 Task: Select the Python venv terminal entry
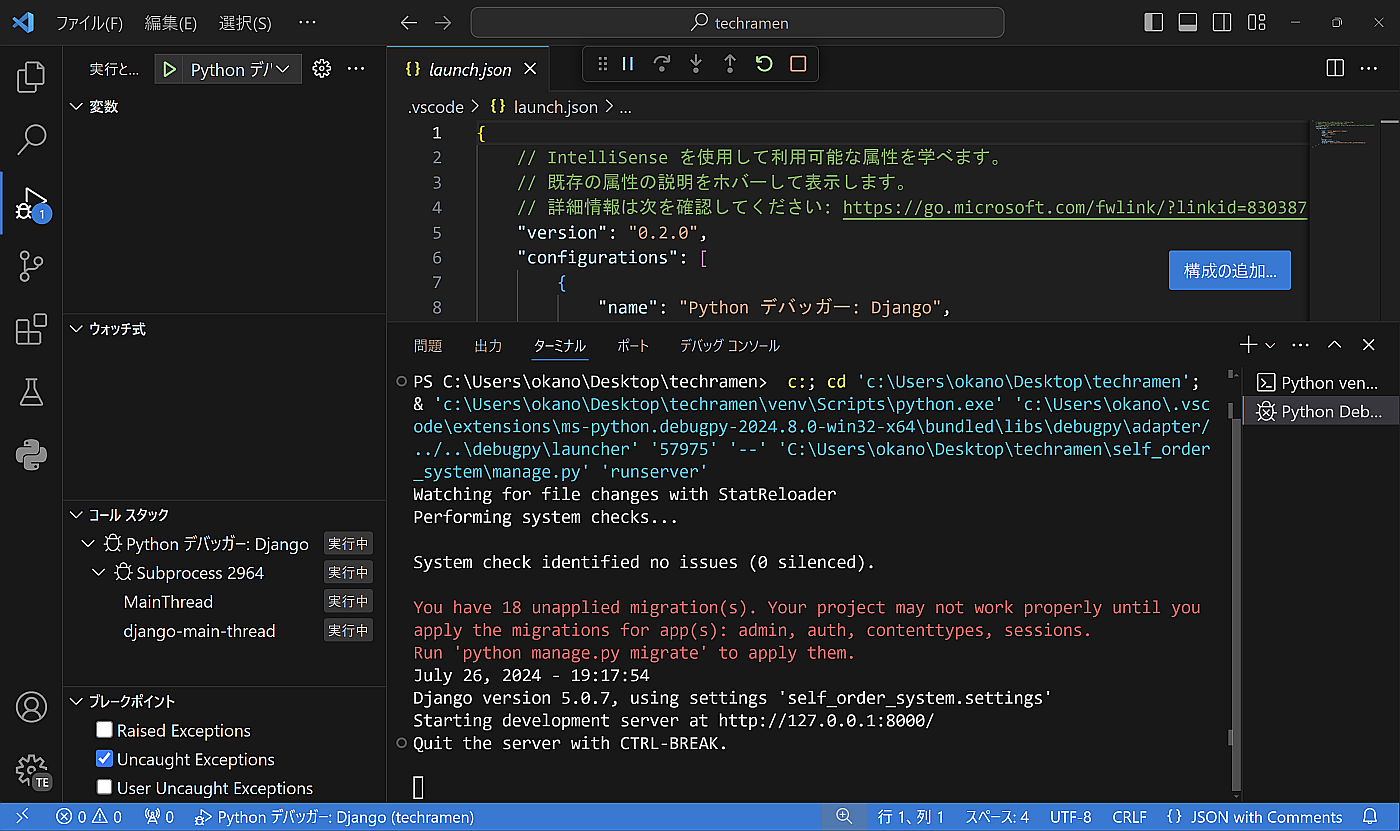[x=1318, y=383]
